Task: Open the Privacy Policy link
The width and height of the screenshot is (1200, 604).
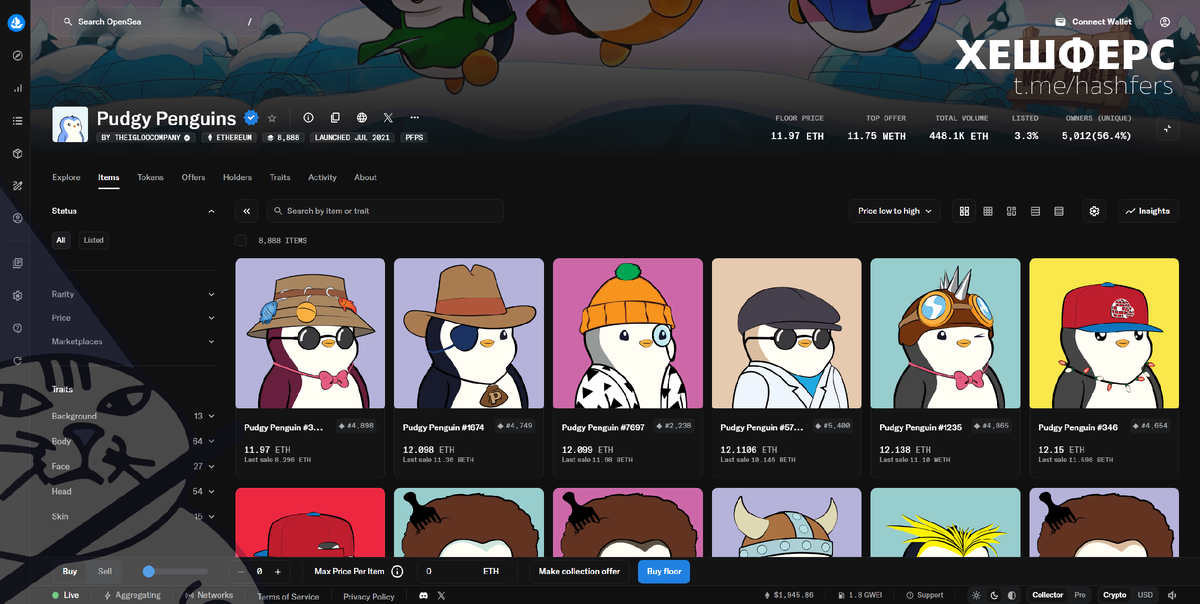Action: coord(369,596)
